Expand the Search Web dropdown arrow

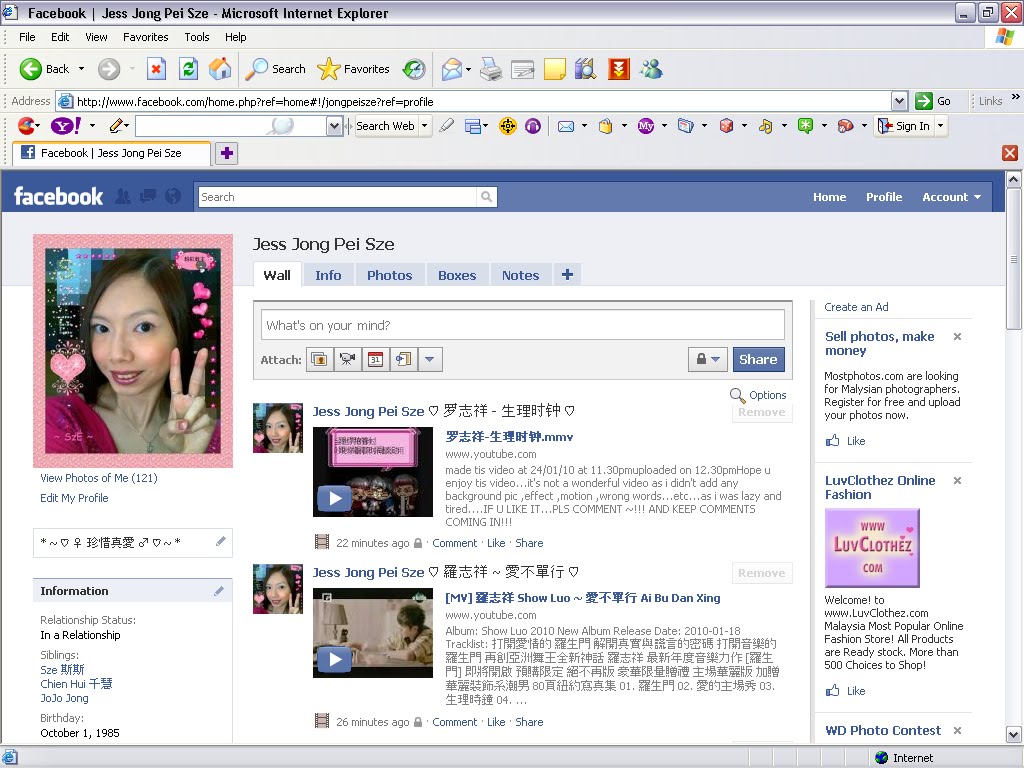point(424,126)
